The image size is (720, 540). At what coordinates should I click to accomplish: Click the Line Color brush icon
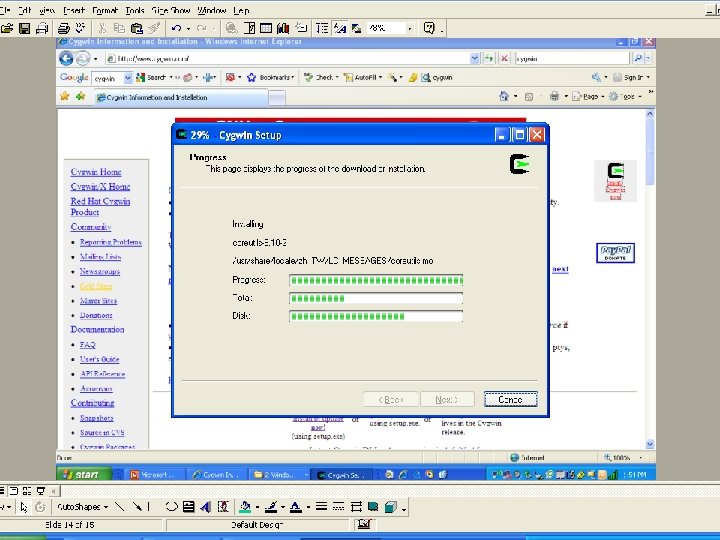(x=271, y=507)
